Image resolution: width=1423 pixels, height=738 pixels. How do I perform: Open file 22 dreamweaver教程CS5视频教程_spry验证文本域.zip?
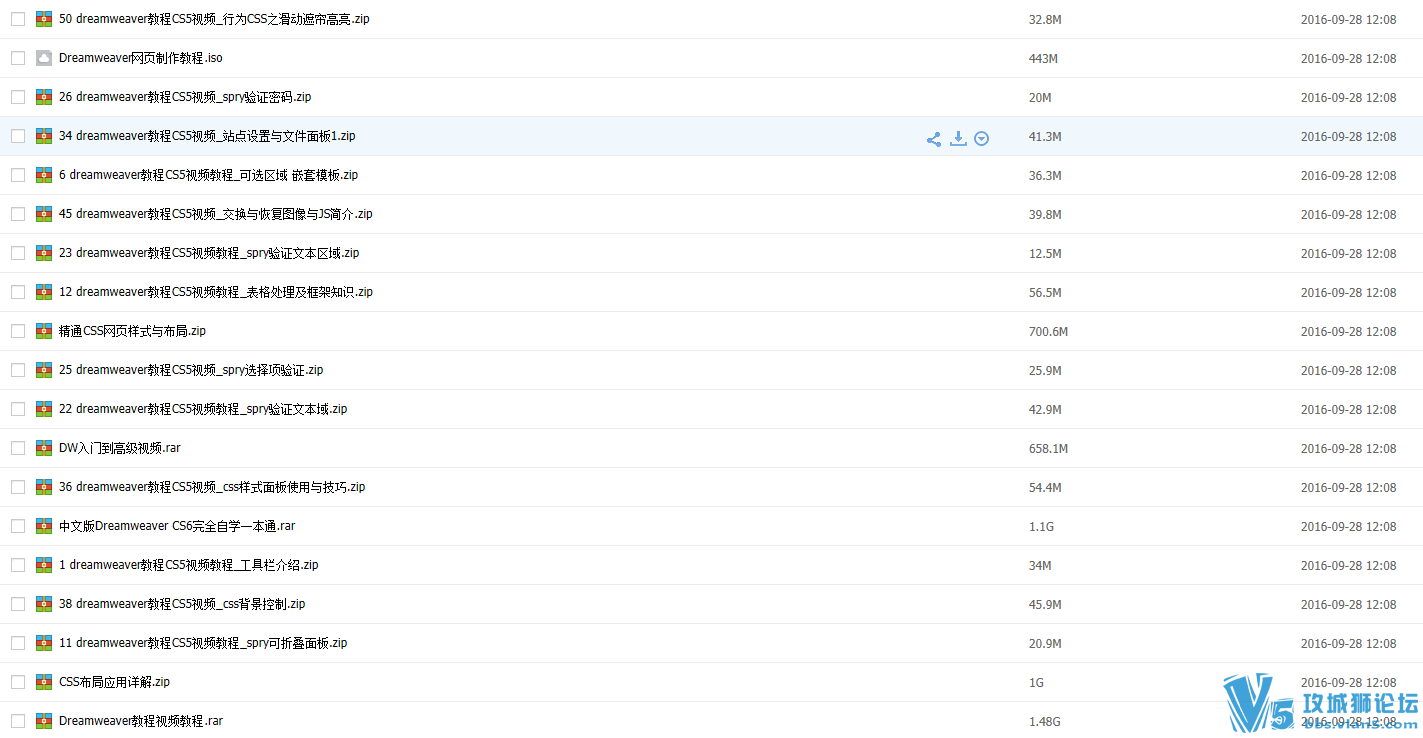(x=203, y=409)
